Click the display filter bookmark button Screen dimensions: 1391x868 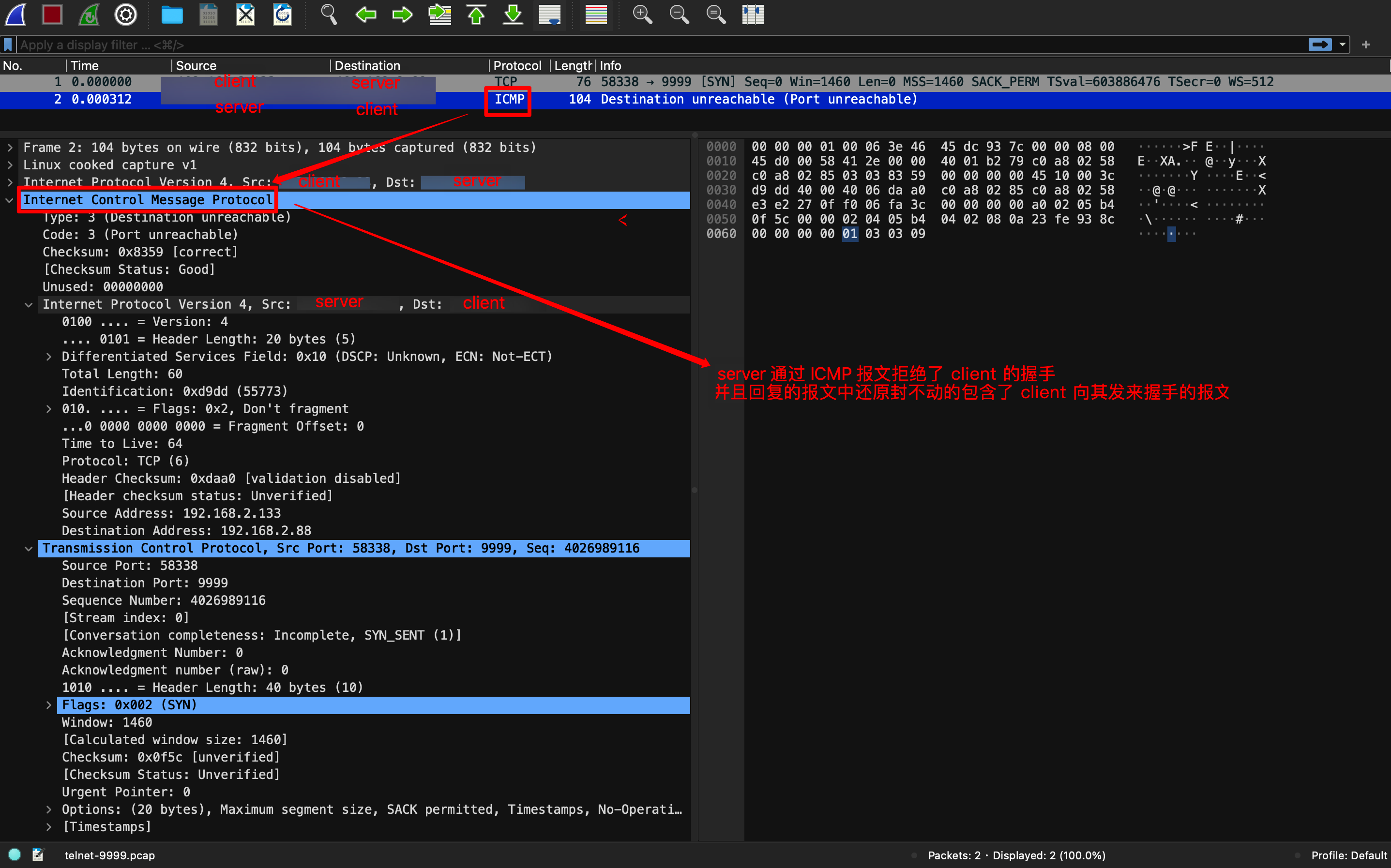[8, 45]
